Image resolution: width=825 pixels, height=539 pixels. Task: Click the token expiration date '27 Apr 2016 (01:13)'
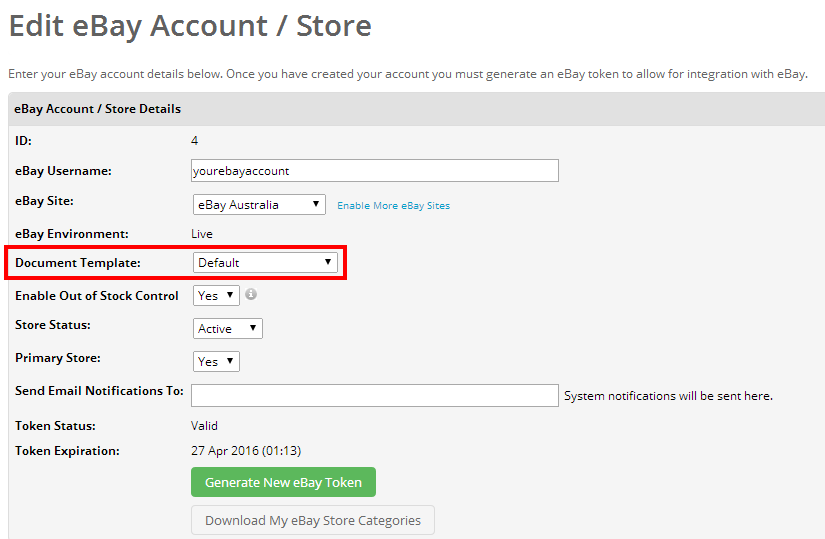[x=246, y=451]
